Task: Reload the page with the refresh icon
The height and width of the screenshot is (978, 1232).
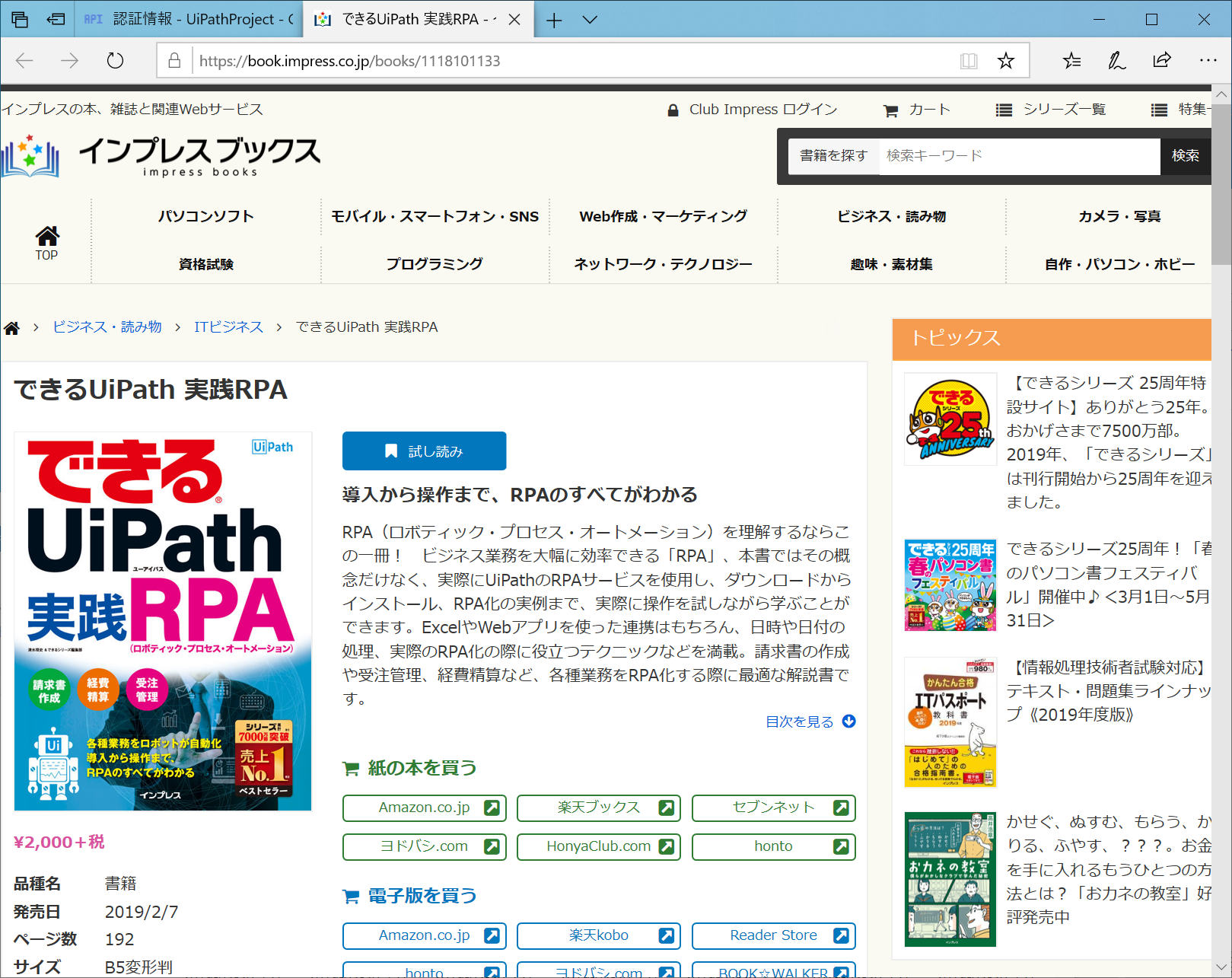Action: tap(115, 61)
